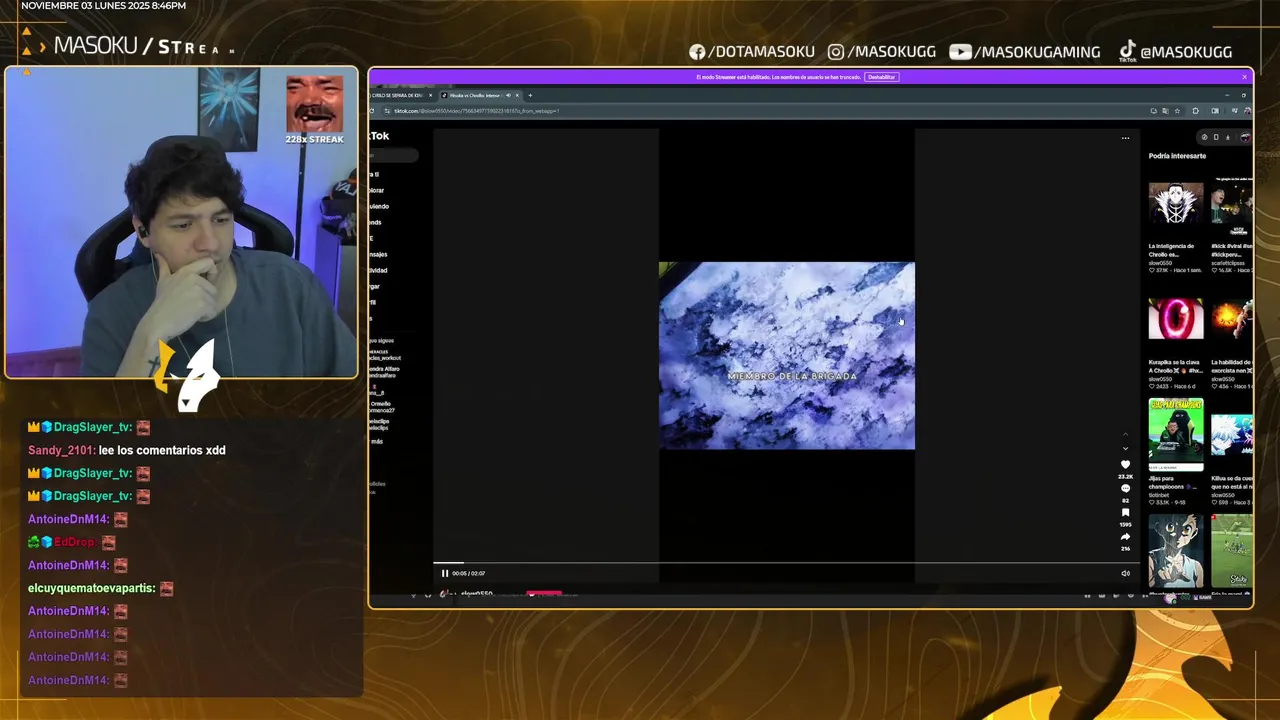This screenshot has height=720, width=1280.
Task: Like the video with heart icon
Action: coord(1125,465)
